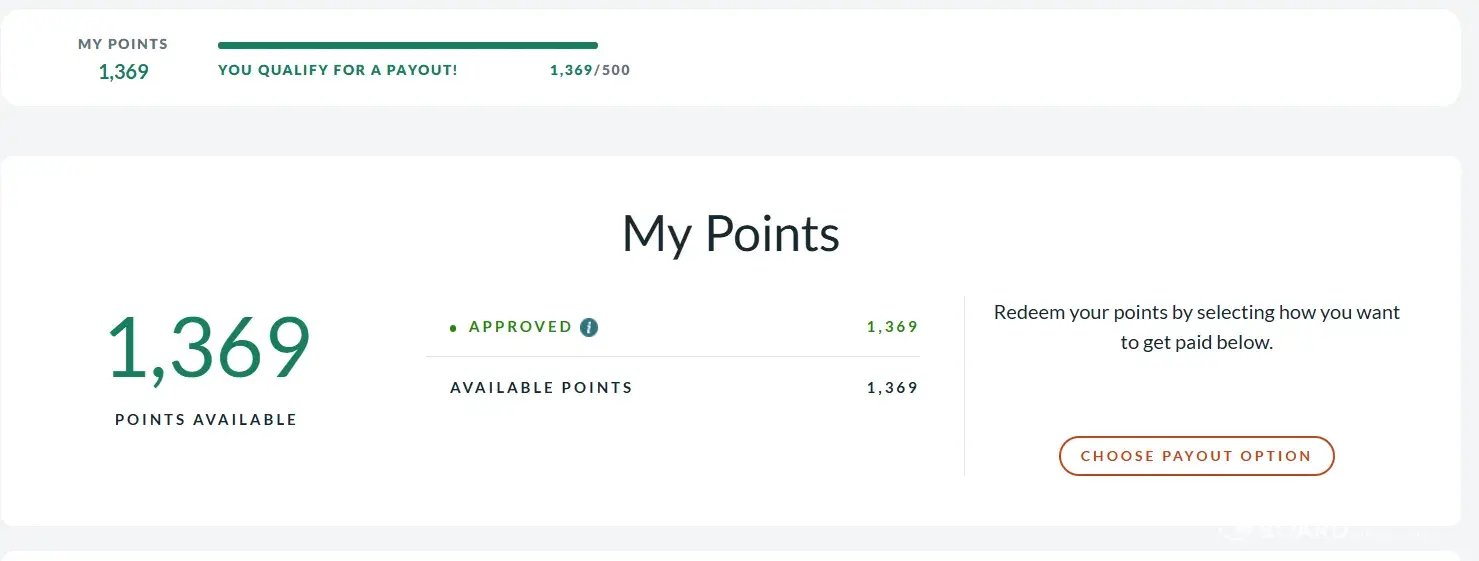This screenshot has height=561, width=1479.
Task: Click the large My Points heading
Action: tap(730, 233)
